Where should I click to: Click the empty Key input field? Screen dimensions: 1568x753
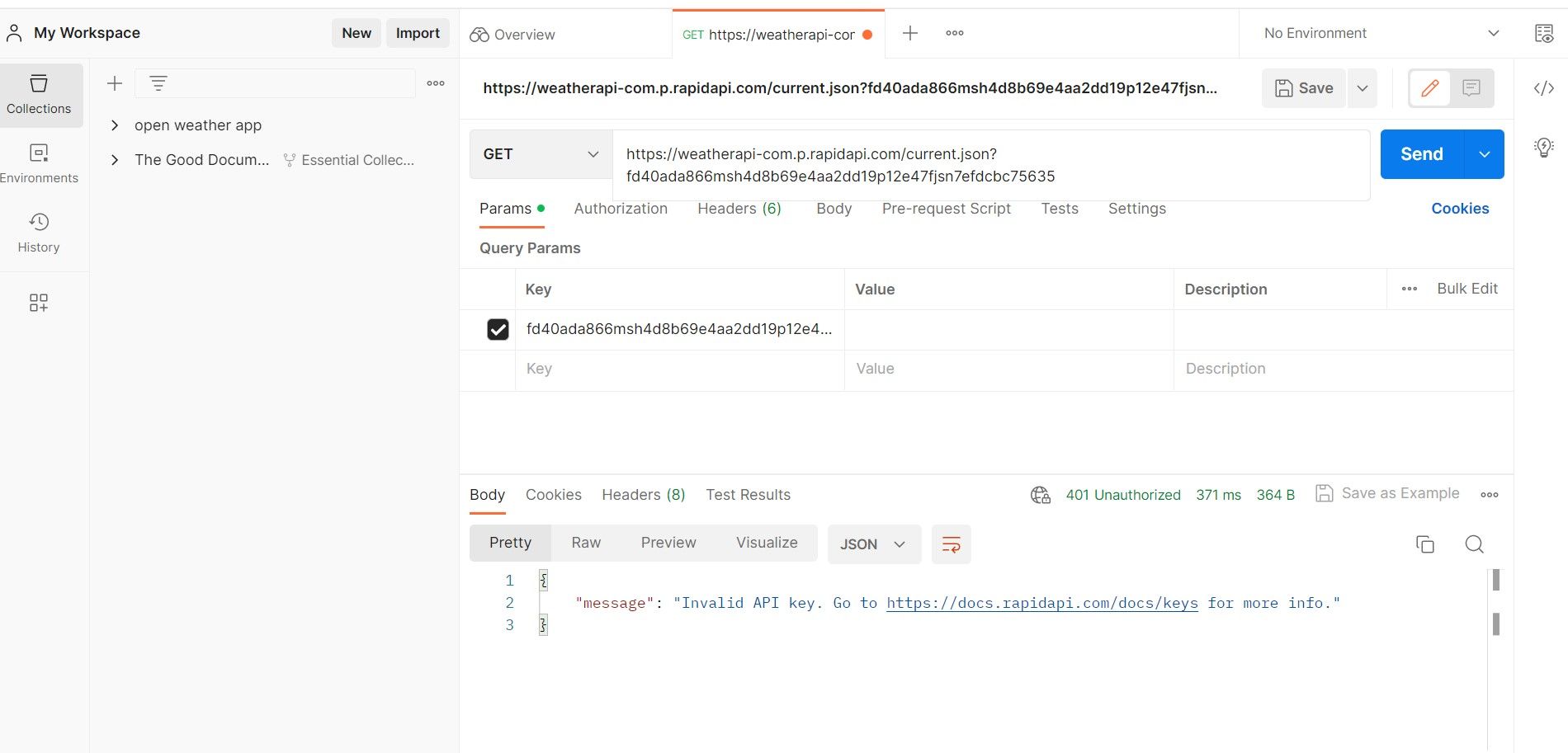(678, 369)
